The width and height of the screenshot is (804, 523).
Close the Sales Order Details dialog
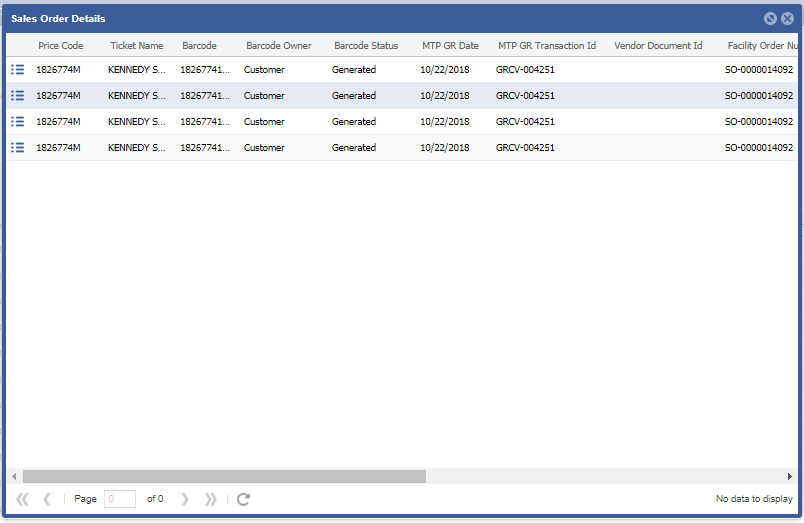[787, 18]
